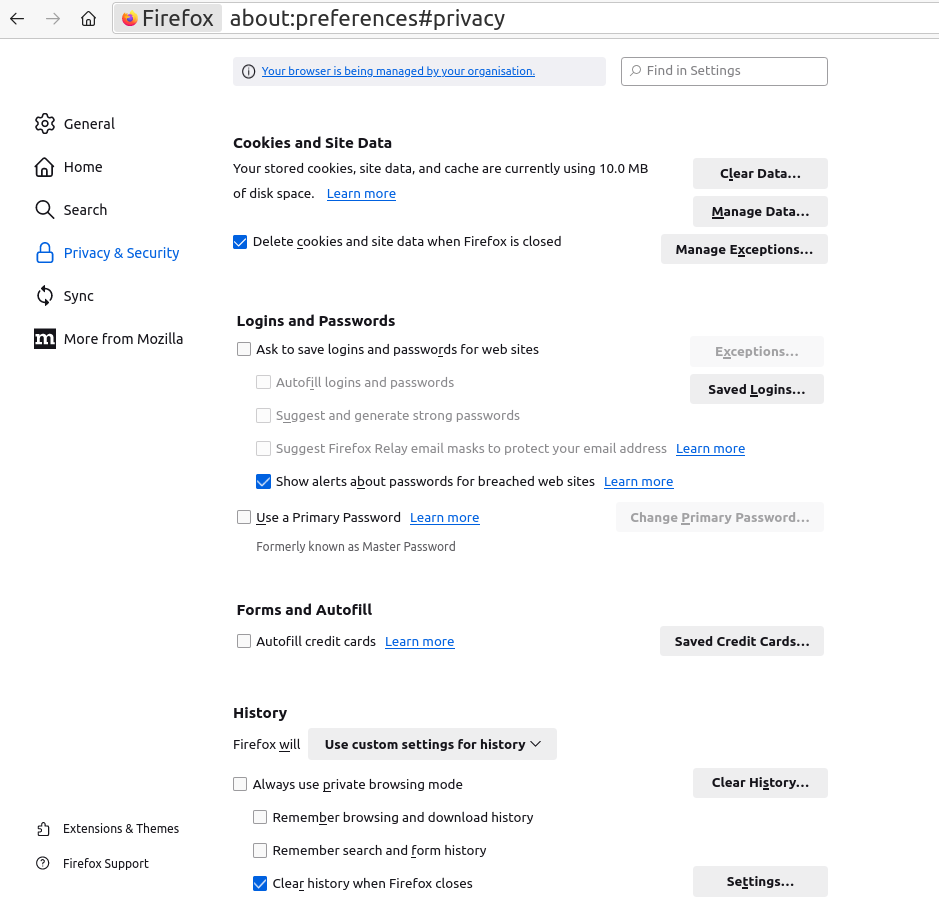Open the browser managed by organisation link
Viewport: 939px width, 904px height.
click(398, 71)
